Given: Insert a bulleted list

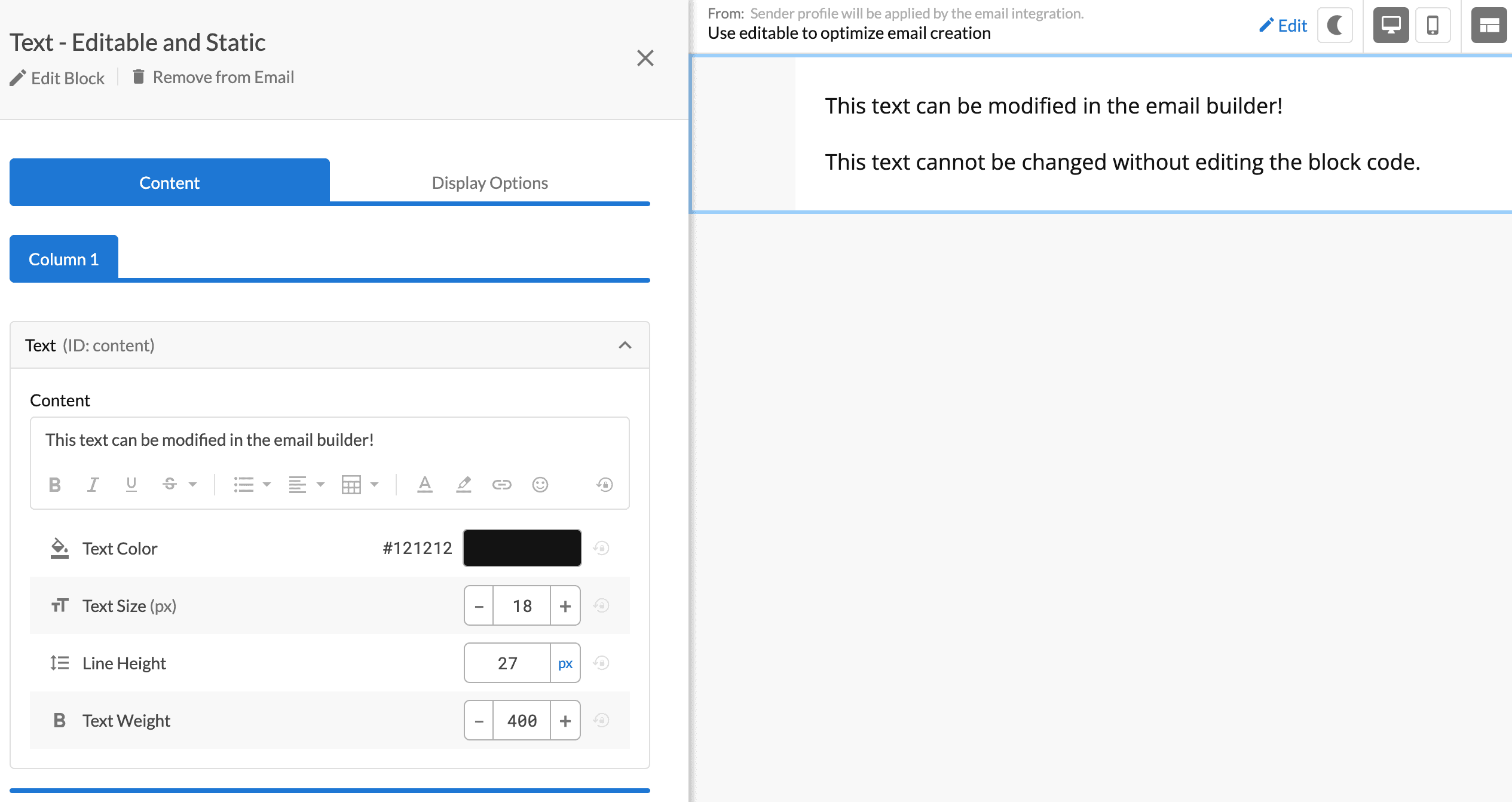Looking at the screenshot, I should pyautogui.click(x=244, y=485).
